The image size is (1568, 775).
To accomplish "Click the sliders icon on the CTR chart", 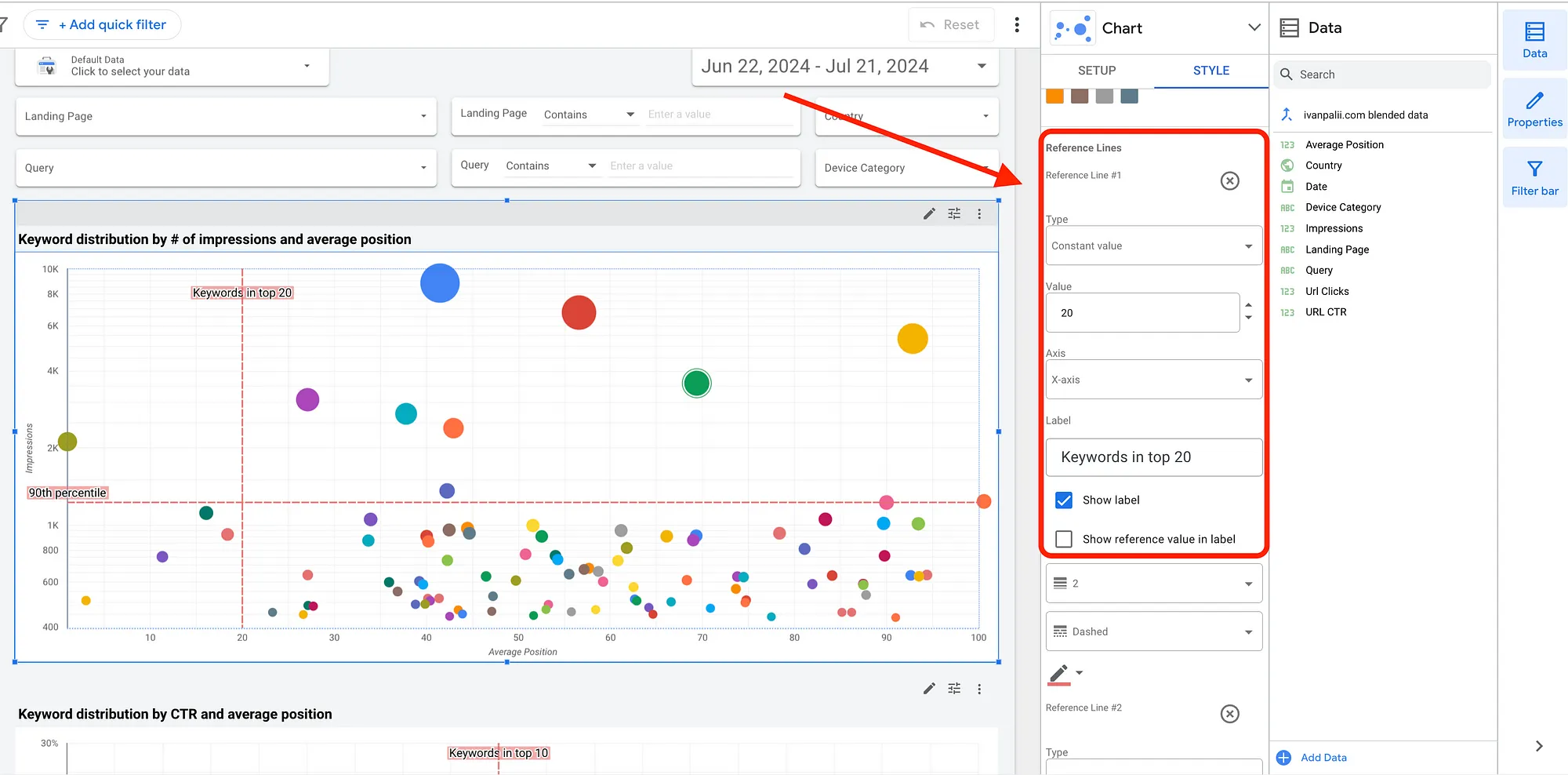I will (x=954, y=689).
